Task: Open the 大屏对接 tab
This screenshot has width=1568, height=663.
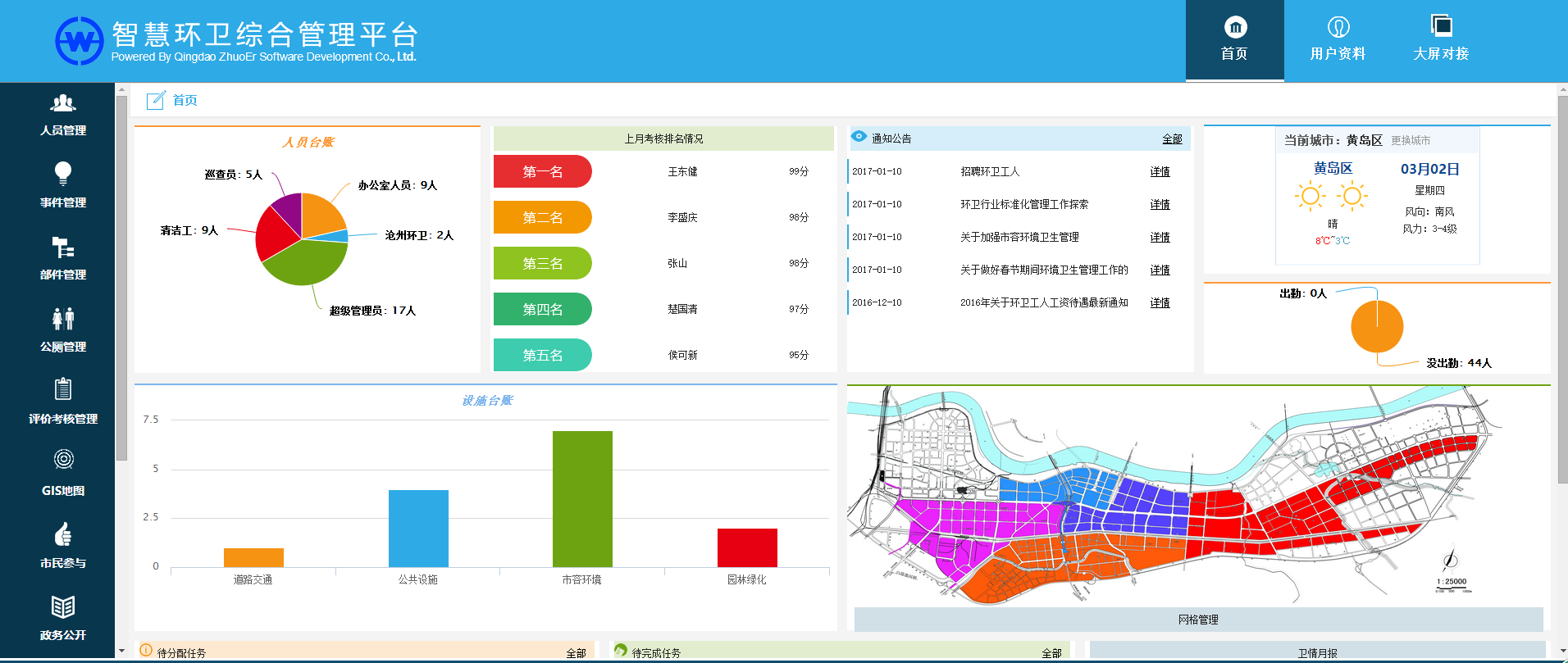Action: click(x=1441, y=40)
